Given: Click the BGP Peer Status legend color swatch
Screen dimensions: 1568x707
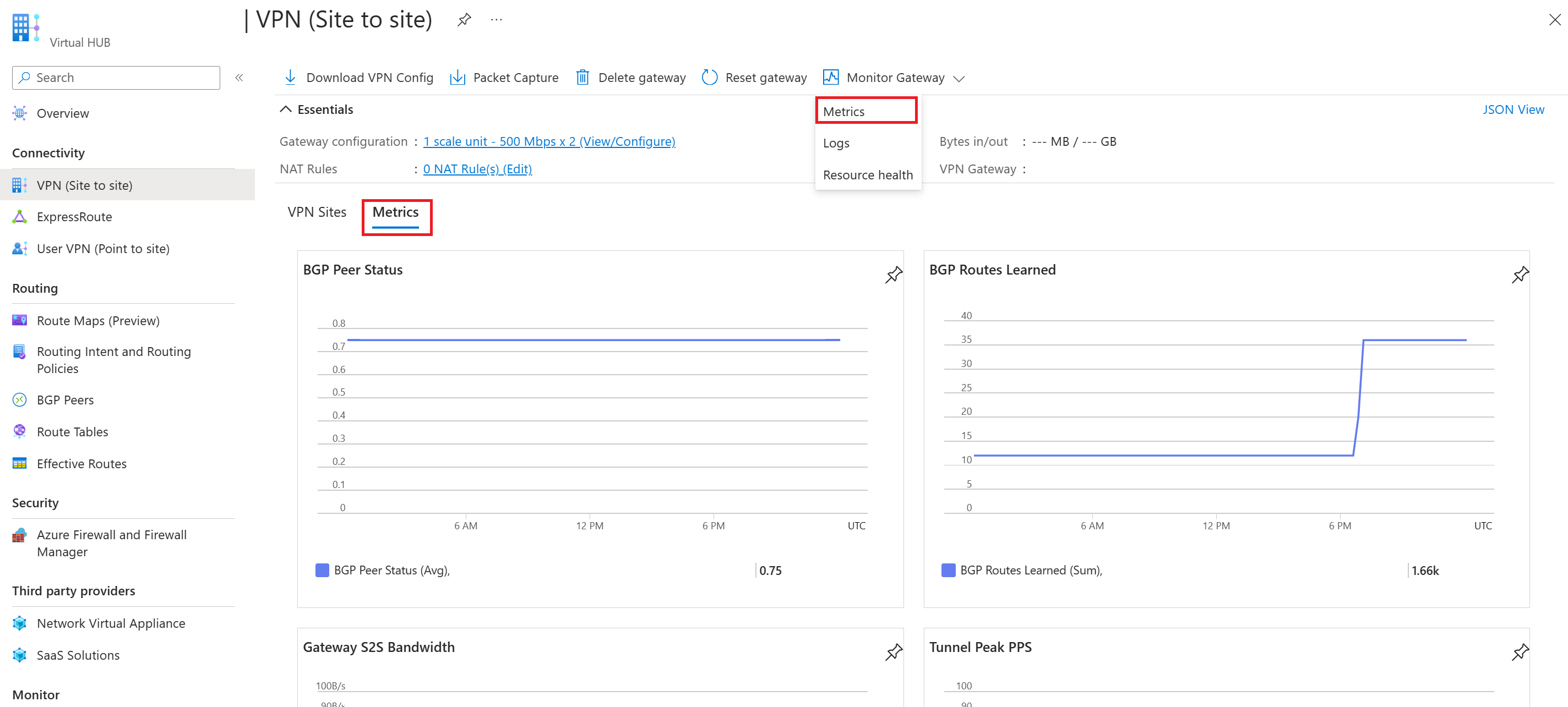Looking at the screenshot, I should point(322,570).
